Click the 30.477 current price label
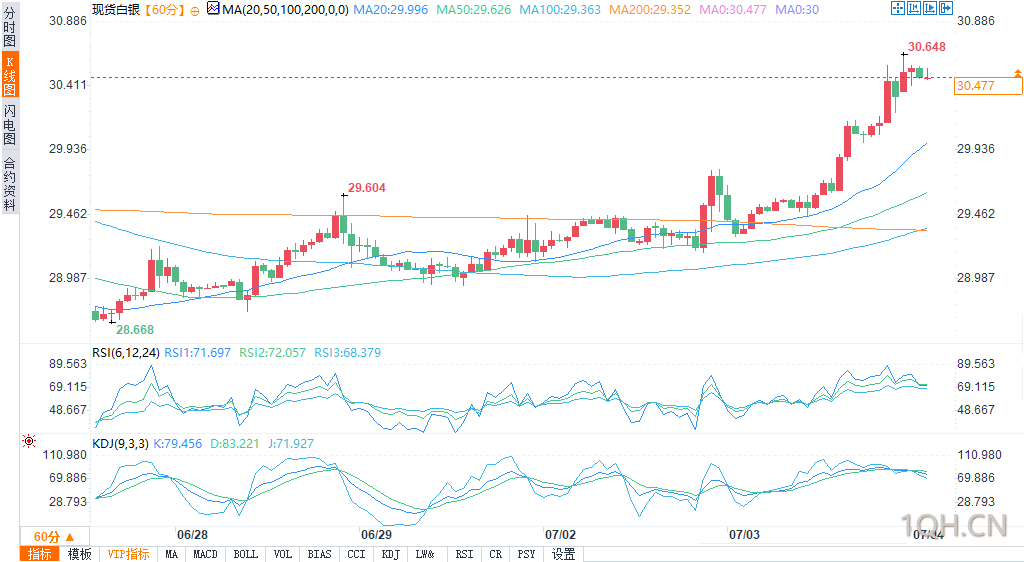The height and width of the screenshot is (562, 1024). click(988, 86)
